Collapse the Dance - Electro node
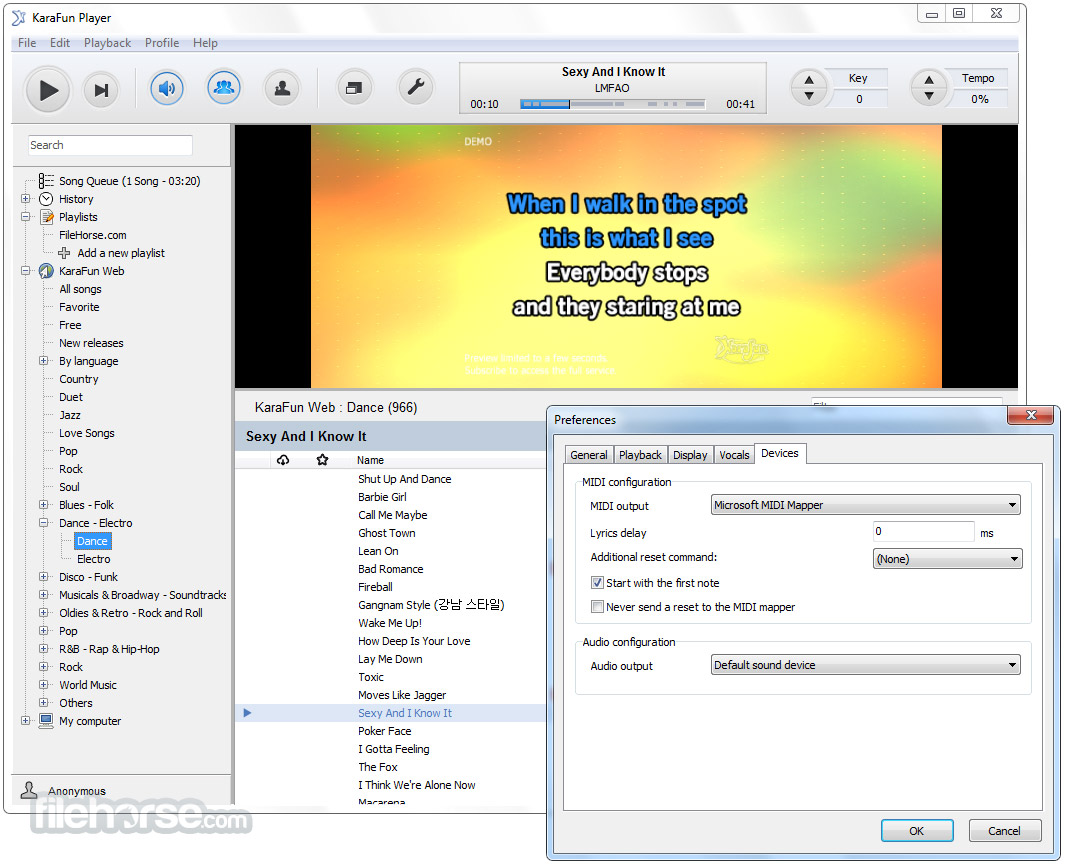 coord(43,522)
